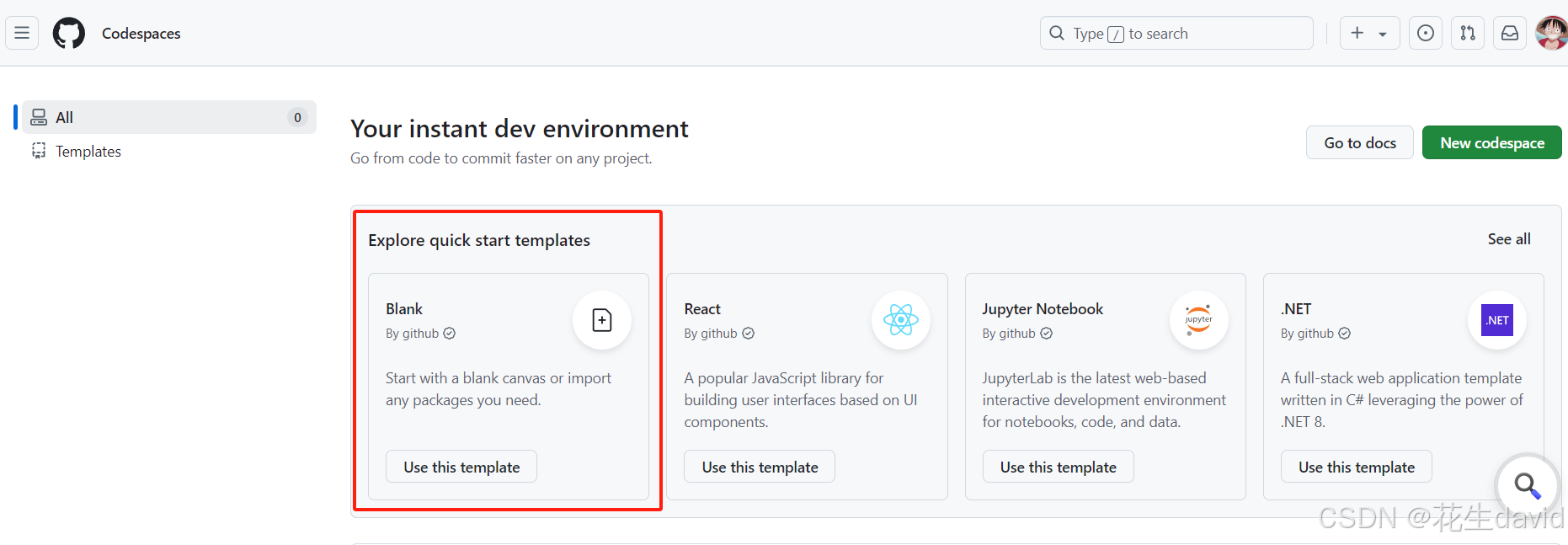Open the Pull requests icon in header
The width and height of the screenshot is (1568, 545).
click(x=1468, y=33)
